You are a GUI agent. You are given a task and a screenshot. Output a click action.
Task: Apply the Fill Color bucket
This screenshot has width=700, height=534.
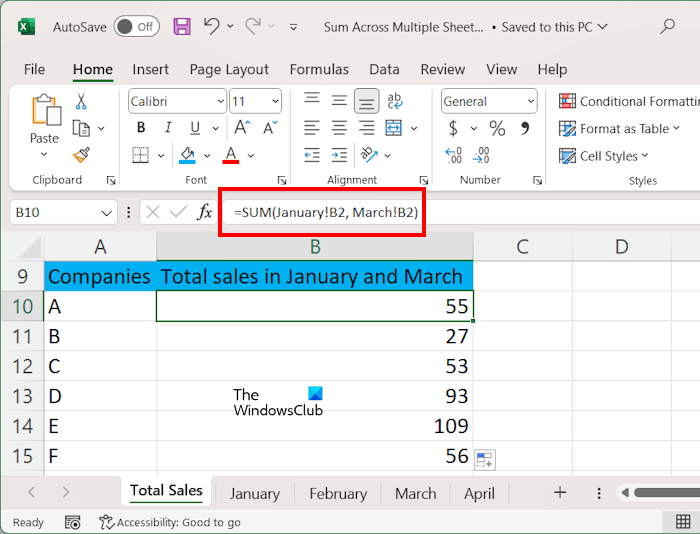(188, 155)
